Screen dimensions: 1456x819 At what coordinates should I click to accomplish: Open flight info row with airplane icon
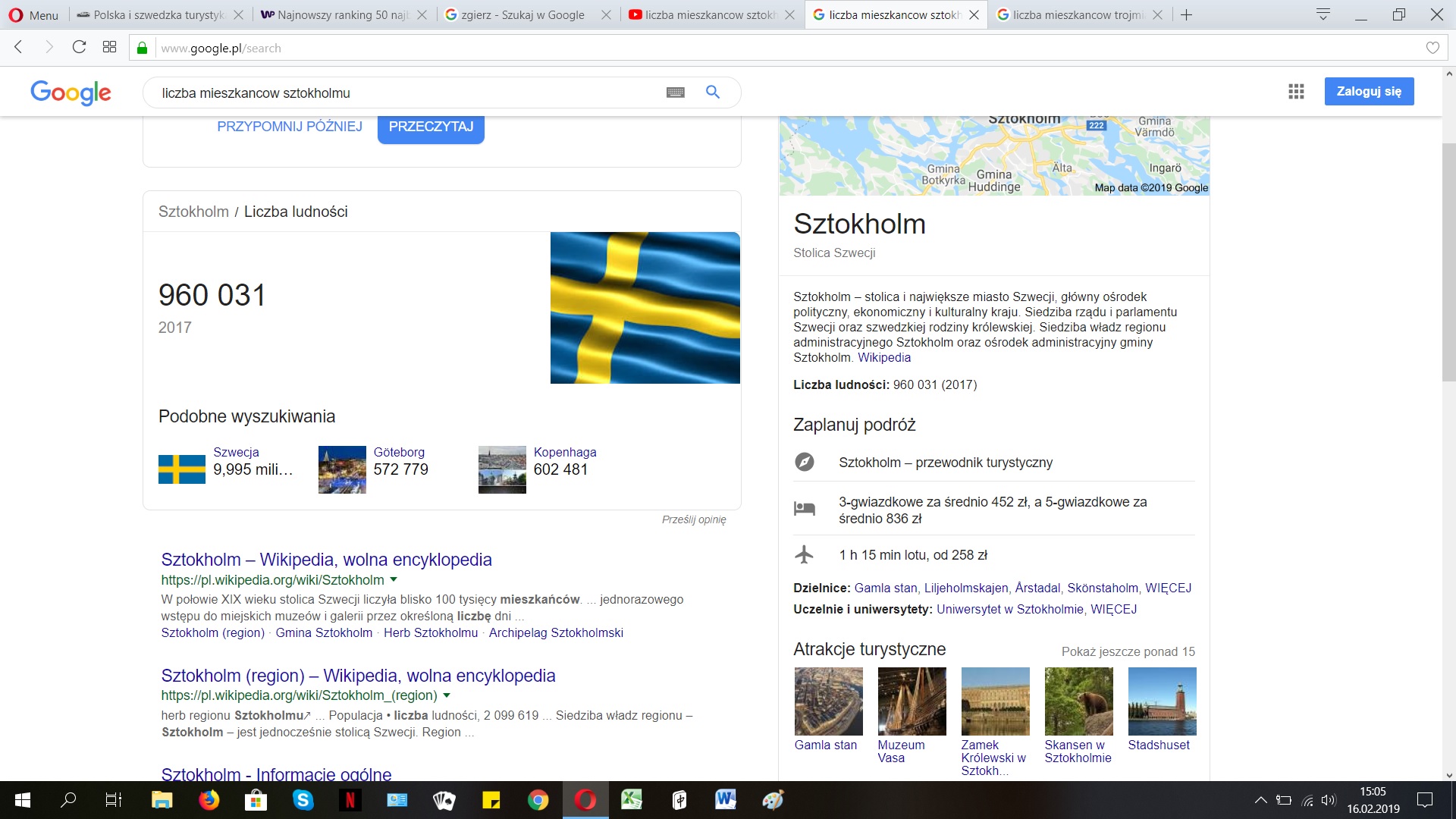click(994, 555)
